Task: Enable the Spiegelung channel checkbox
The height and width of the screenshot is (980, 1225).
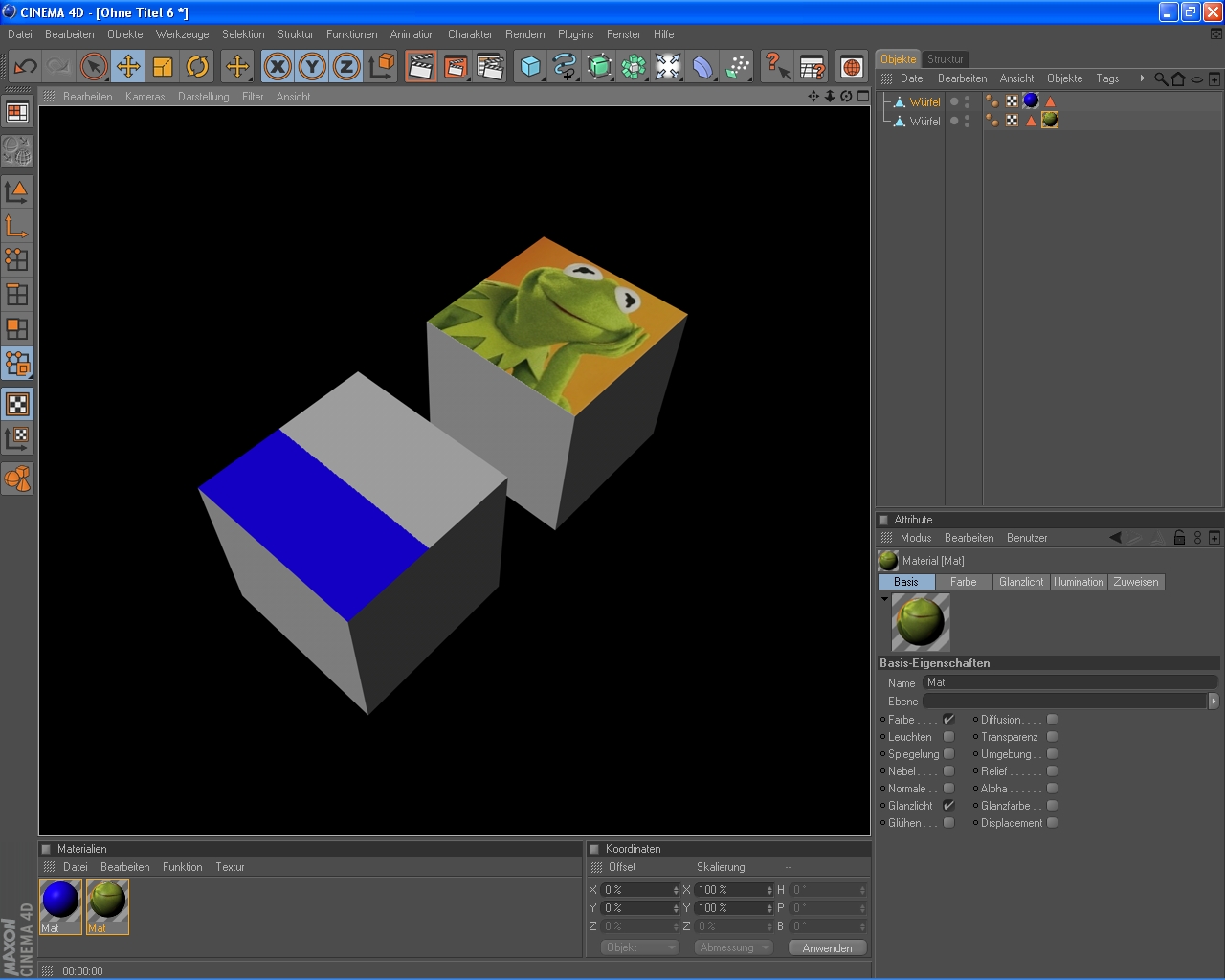Action: coord(948,754)
